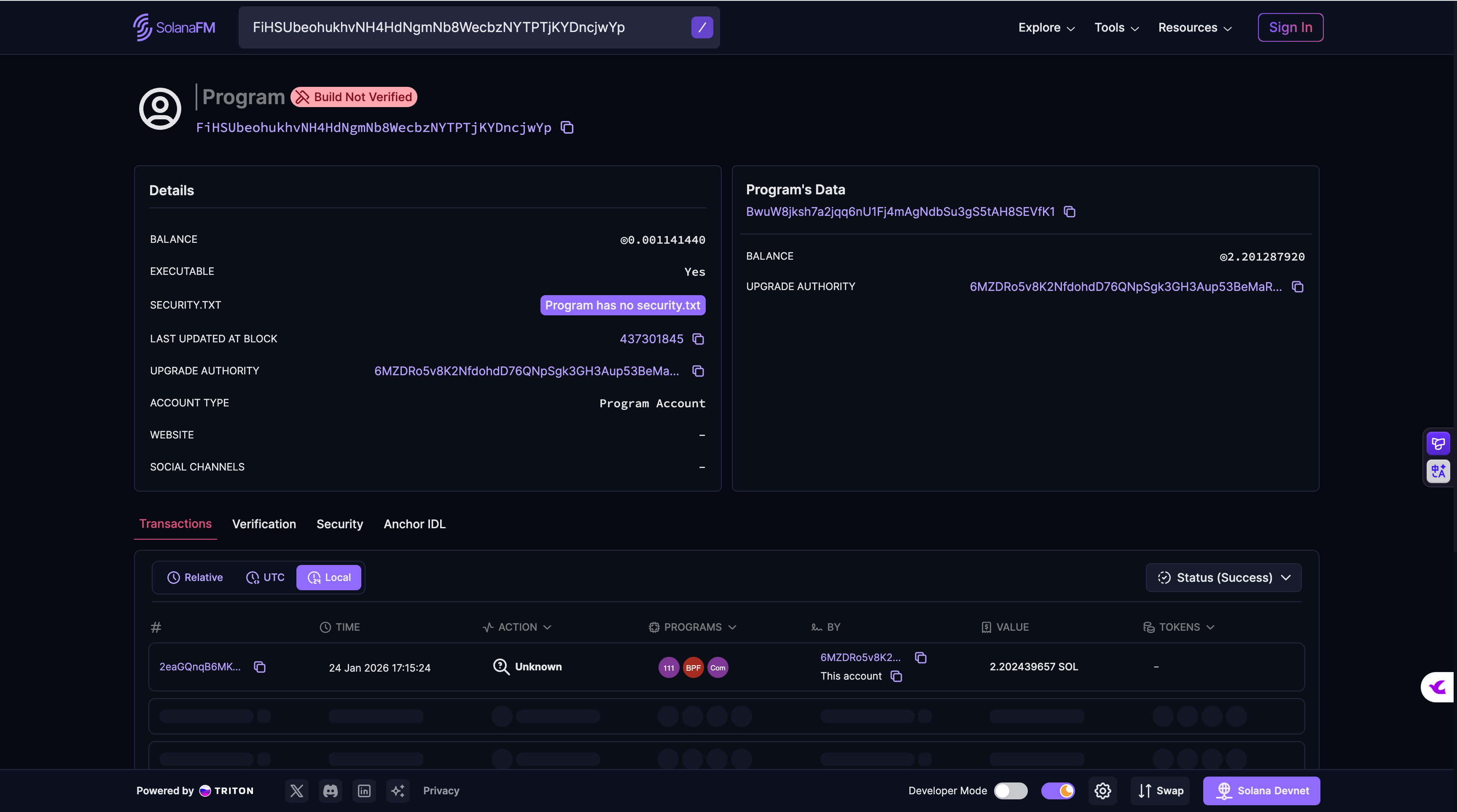Toggle Developer Mode switch
The height and width of the screenshot is (812, 1457).
(1010, 790)
